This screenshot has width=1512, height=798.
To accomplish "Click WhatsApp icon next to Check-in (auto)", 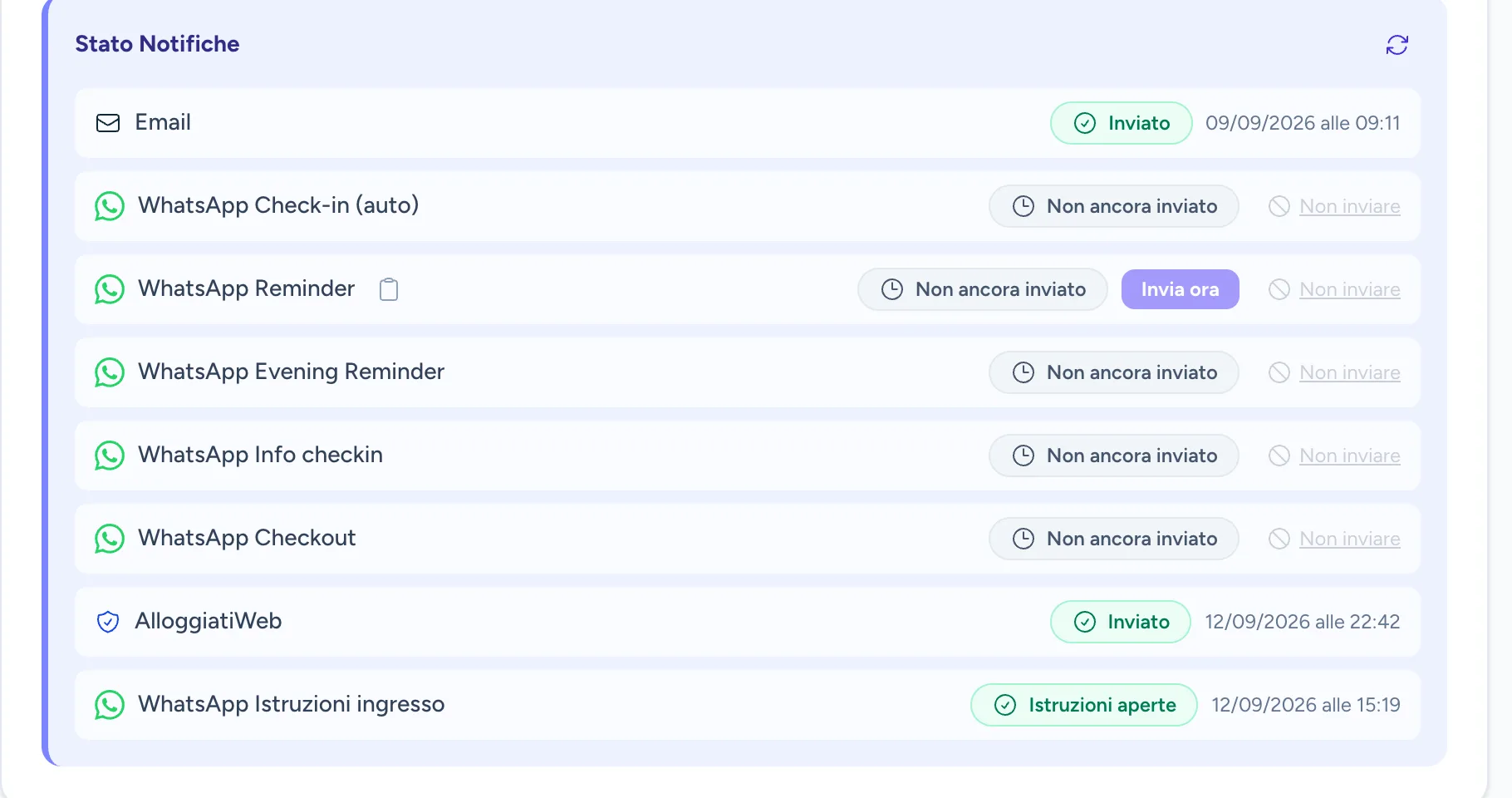I will click(110, 206).
